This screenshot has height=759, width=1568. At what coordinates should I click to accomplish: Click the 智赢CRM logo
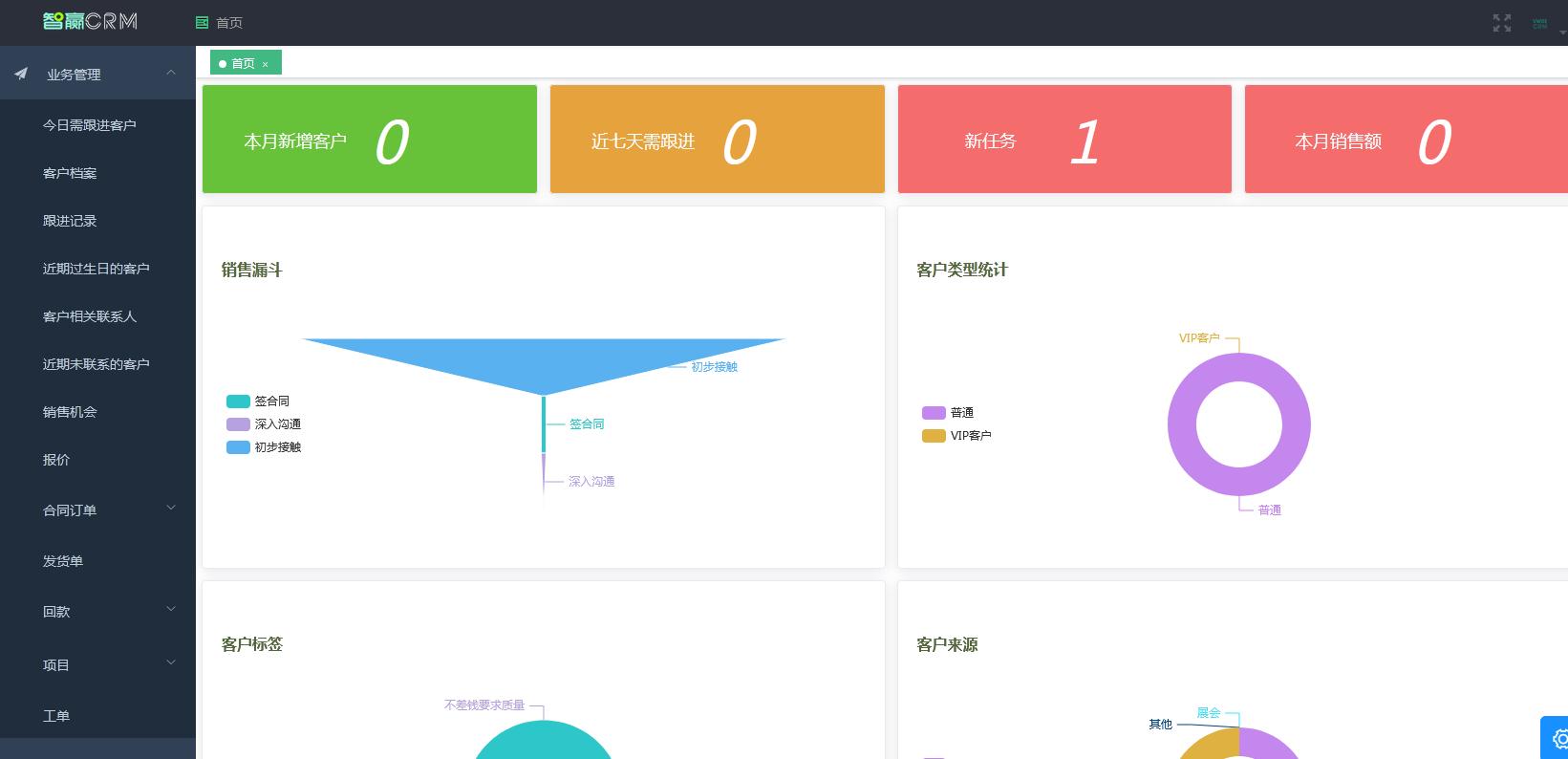pyautogui.click(x=91, y=21)
